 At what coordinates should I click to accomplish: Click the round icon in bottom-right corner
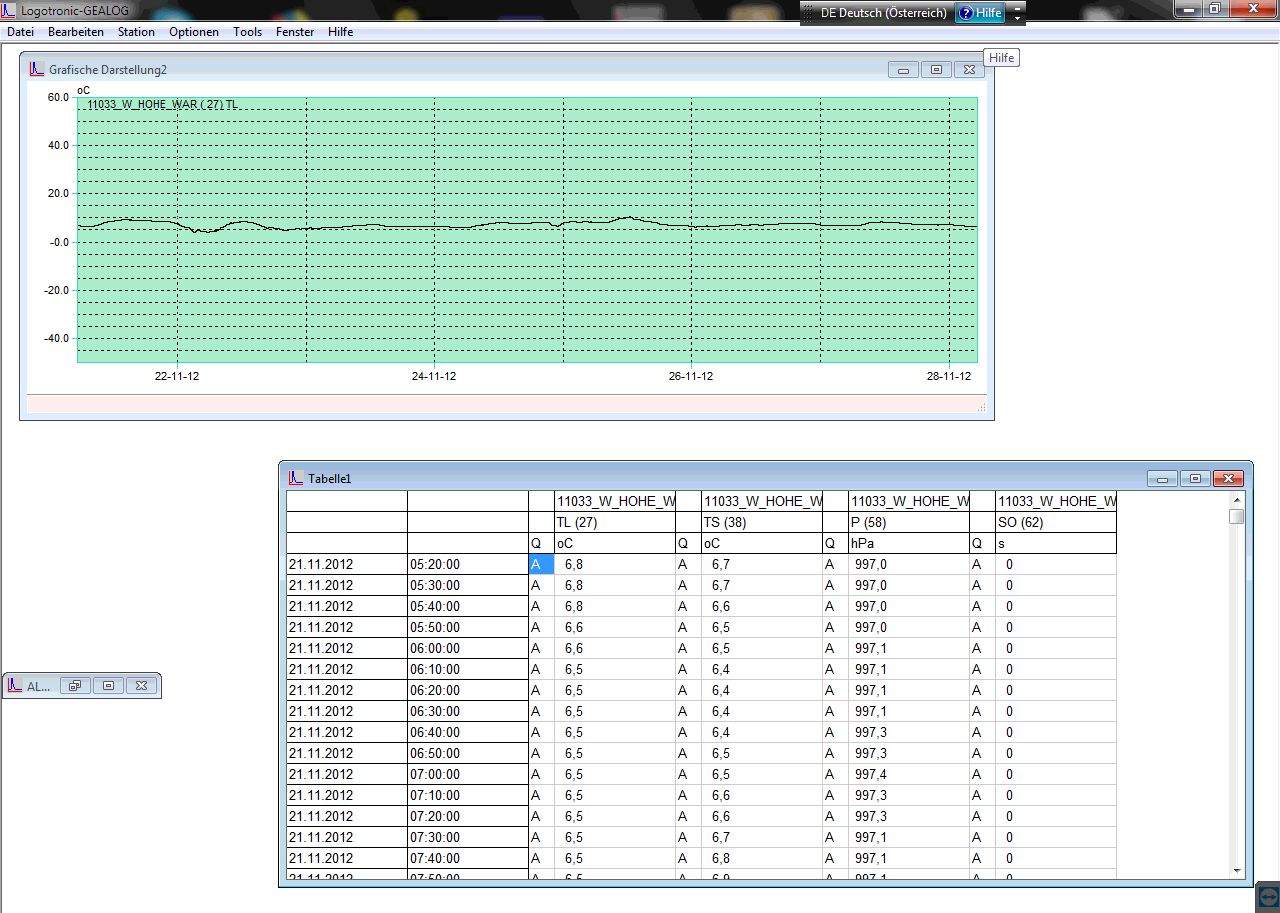pos(1267,896)
